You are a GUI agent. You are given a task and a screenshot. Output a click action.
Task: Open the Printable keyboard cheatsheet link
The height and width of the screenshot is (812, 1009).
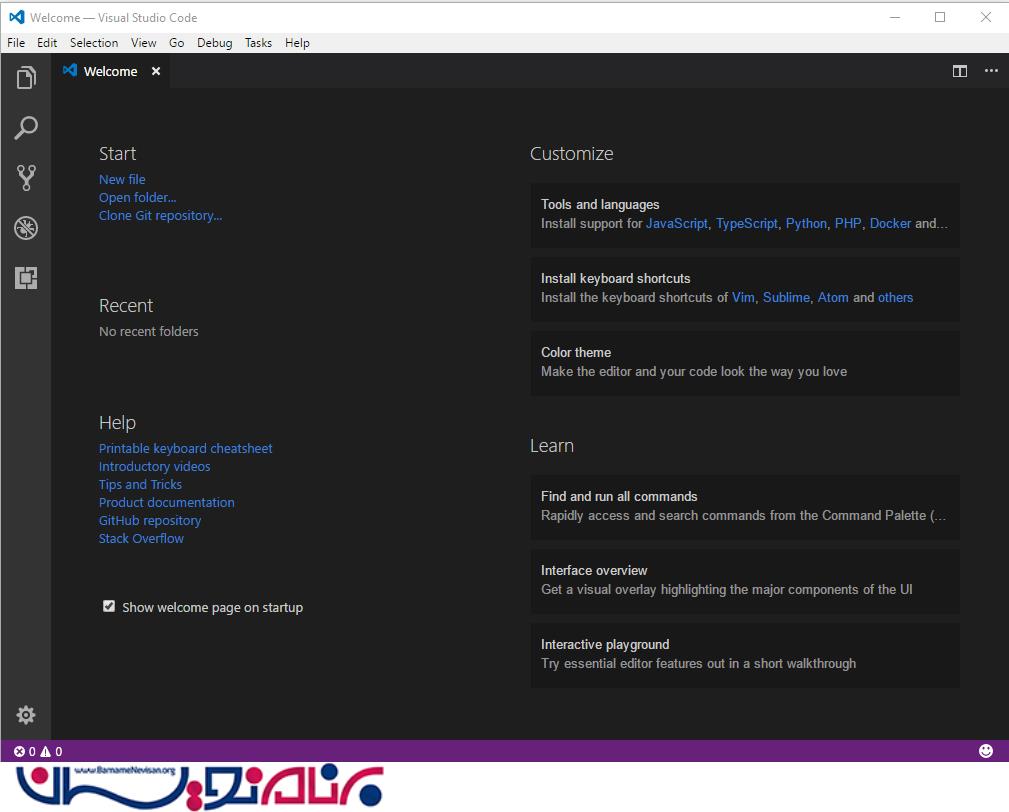185,448
